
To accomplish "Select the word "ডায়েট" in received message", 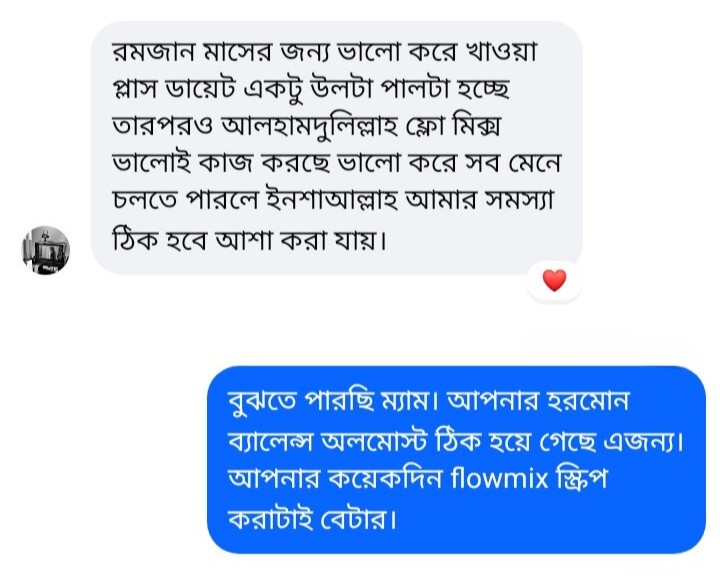I will 203,89.
